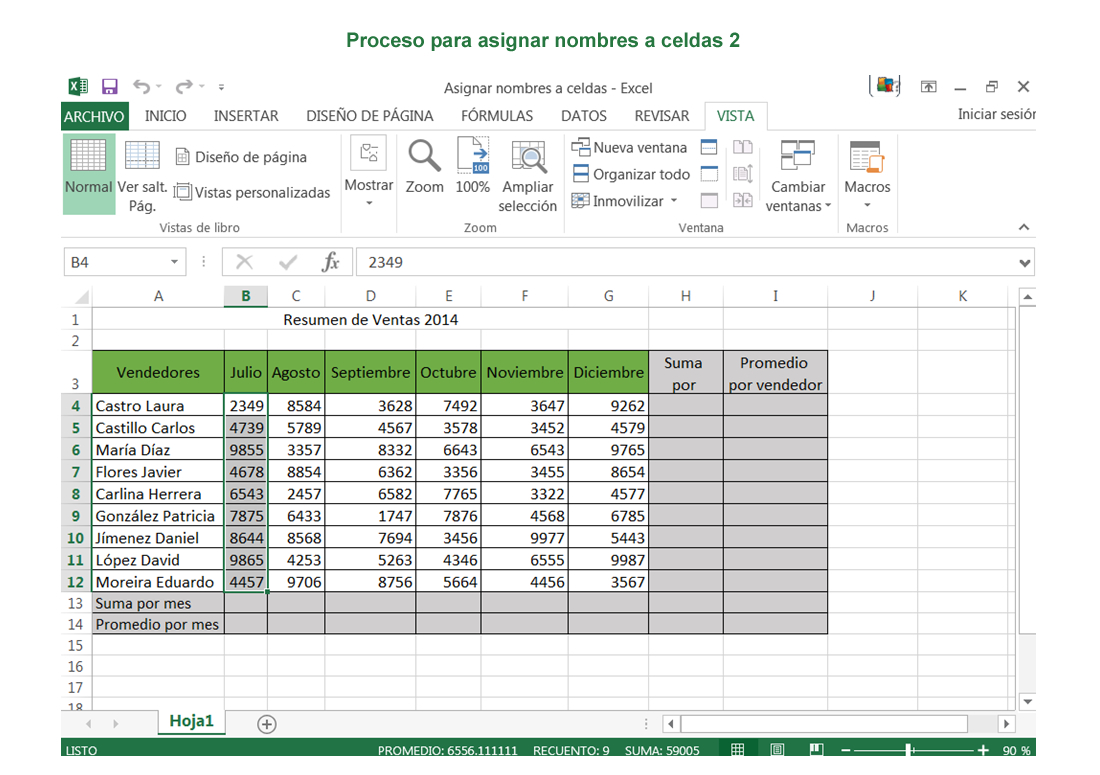Image resolution: width=1100 pixels, height=775 pixels.
Task: Click the zoom out minus button
Action: click(845, 750)
